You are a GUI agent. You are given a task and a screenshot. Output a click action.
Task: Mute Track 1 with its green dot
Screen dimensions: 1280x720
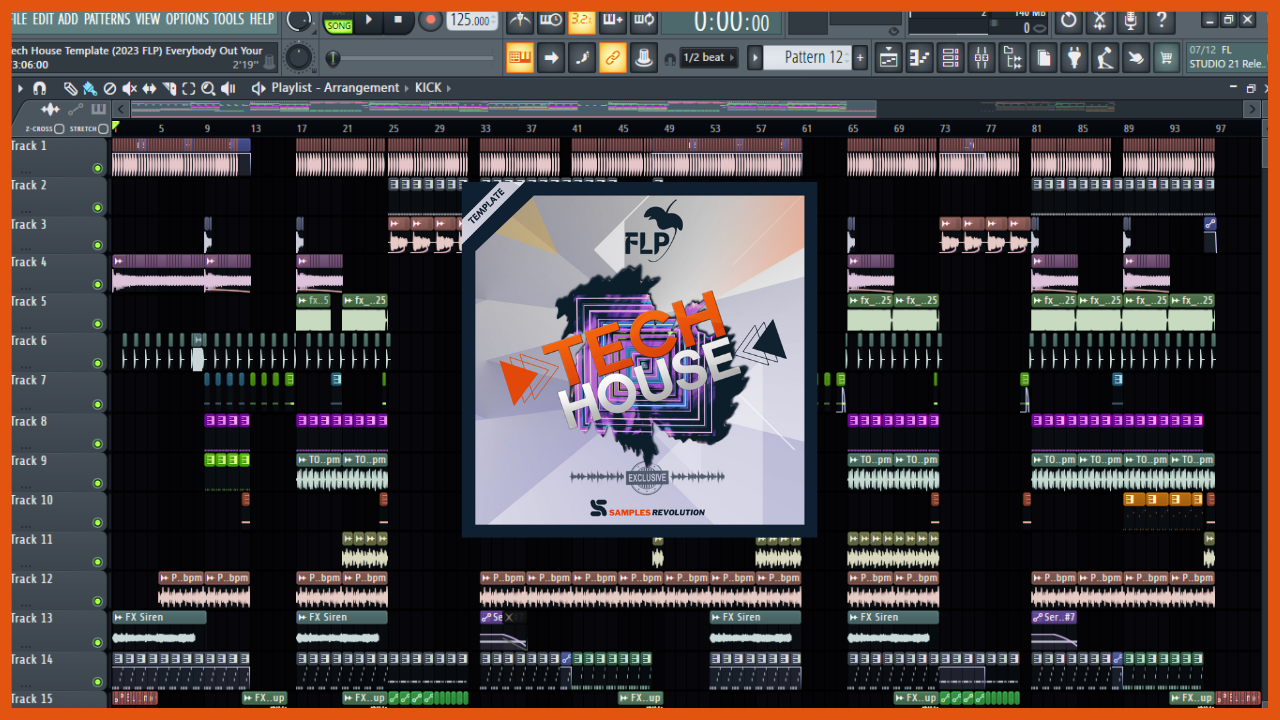98,168
